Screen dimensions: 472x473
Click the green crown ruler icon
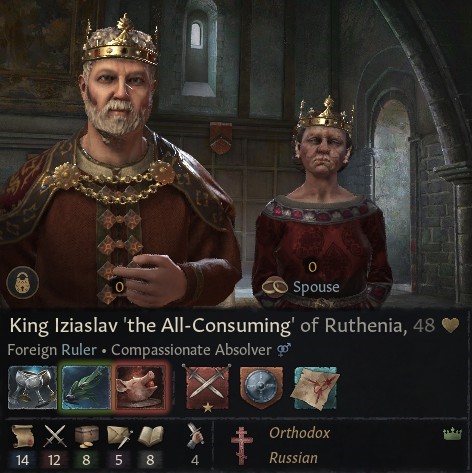click(x=452, y=434)
